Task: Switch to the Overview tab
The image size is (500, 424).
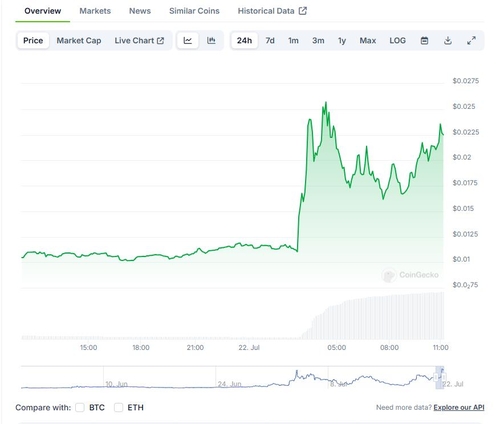Action: pos(43,11)
